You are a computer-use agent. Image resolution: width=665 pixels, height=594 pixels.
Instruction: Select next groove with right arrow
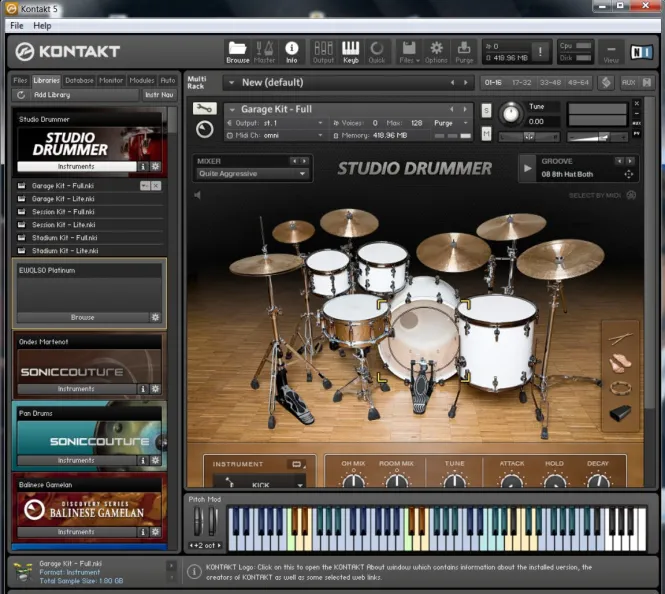click(630, 161)
